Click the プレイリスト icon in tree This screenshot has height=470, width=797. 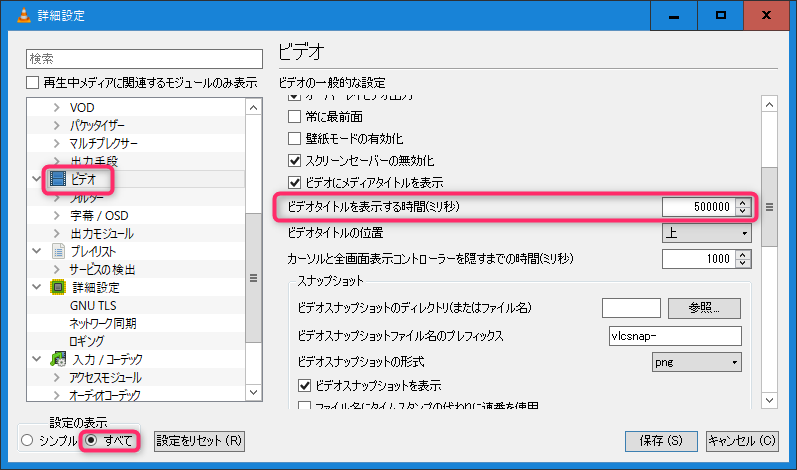pyautogui.click(x=58, y=251)
